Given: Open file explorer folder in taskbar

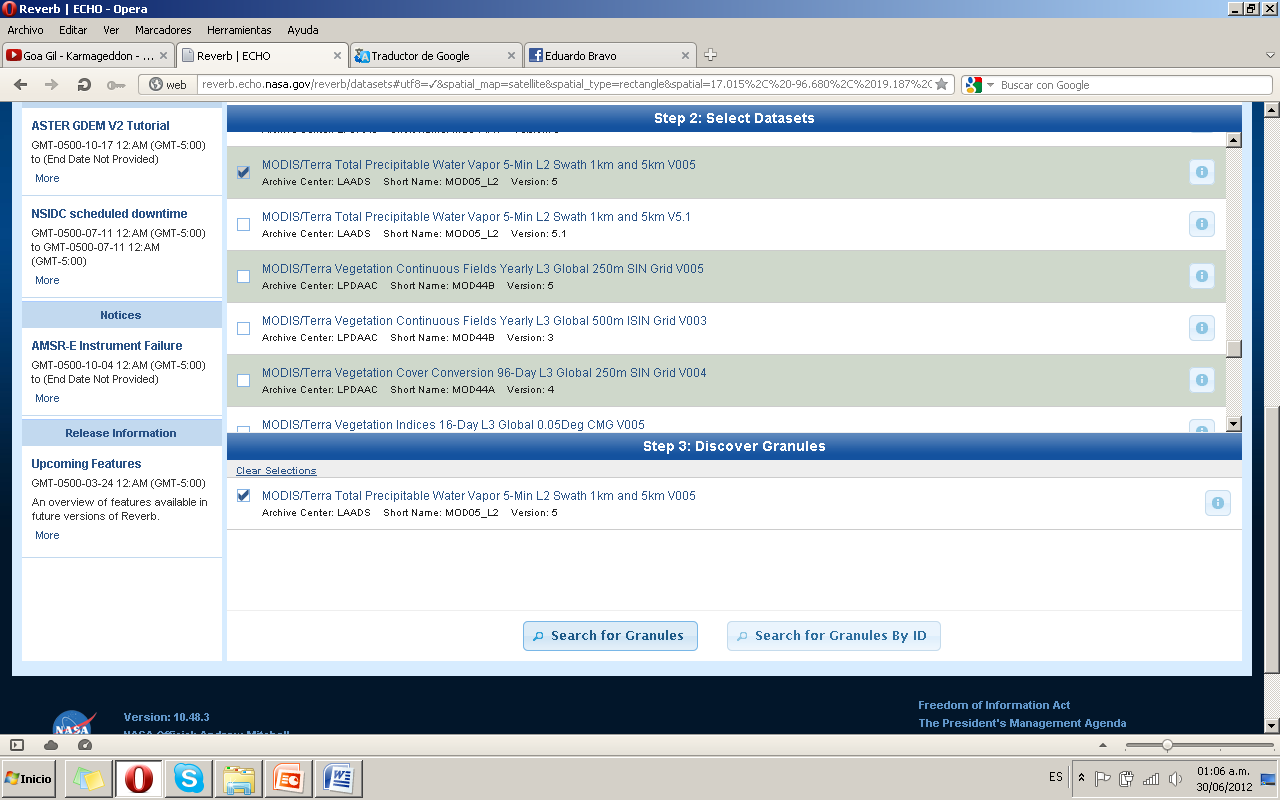Looking at the screenshot, I should 238,778.
